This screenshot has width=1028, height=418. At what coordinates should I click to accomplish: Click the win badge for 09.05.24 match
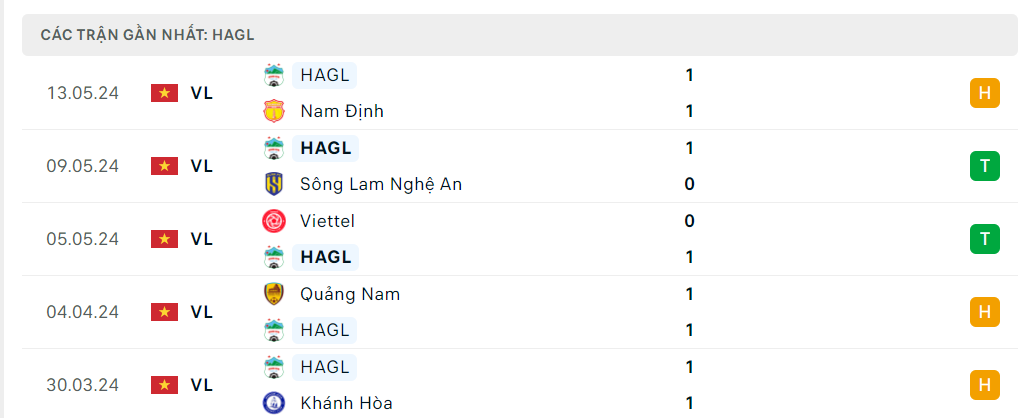click(984, 166)
